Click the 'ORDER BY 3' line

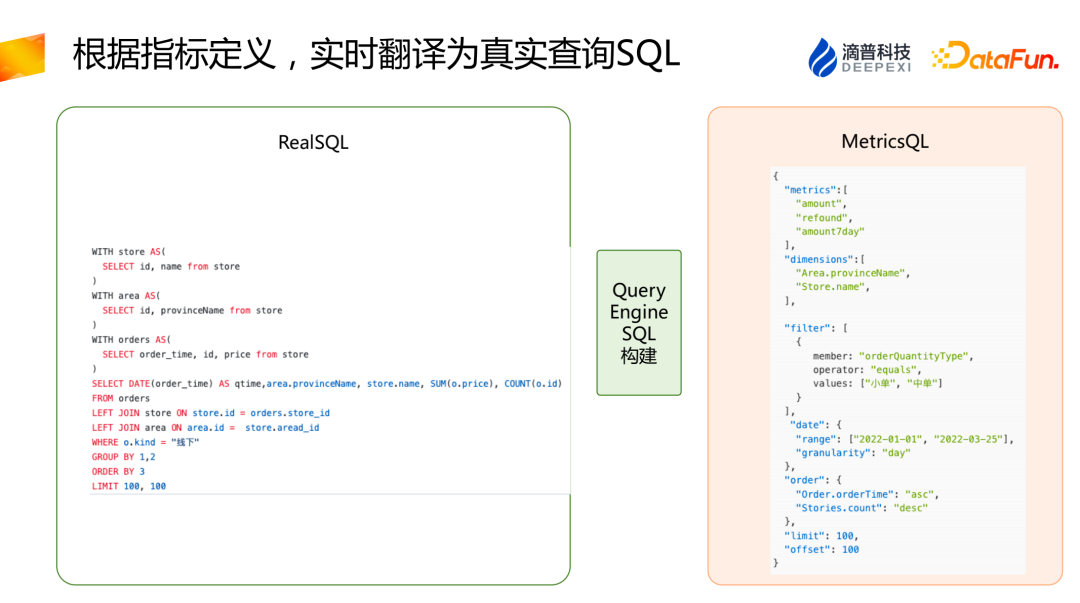118,471
